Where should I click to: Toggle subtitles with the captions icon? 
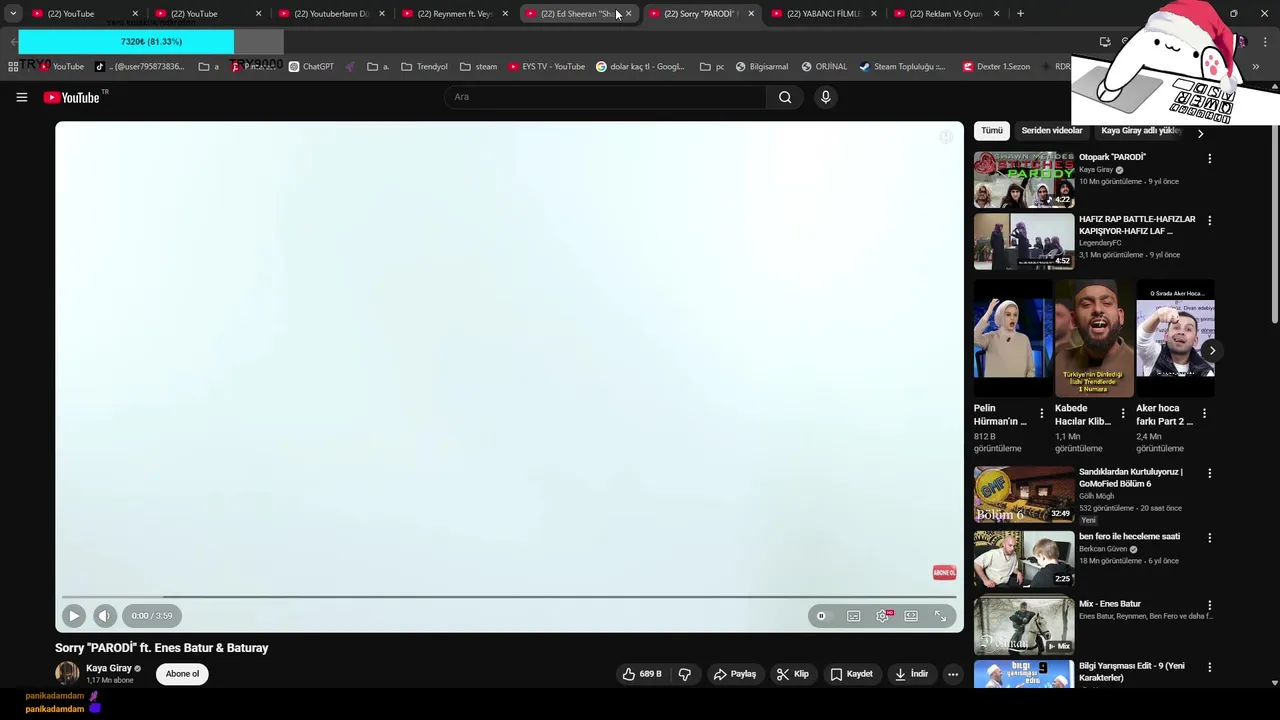pos(853,616)
